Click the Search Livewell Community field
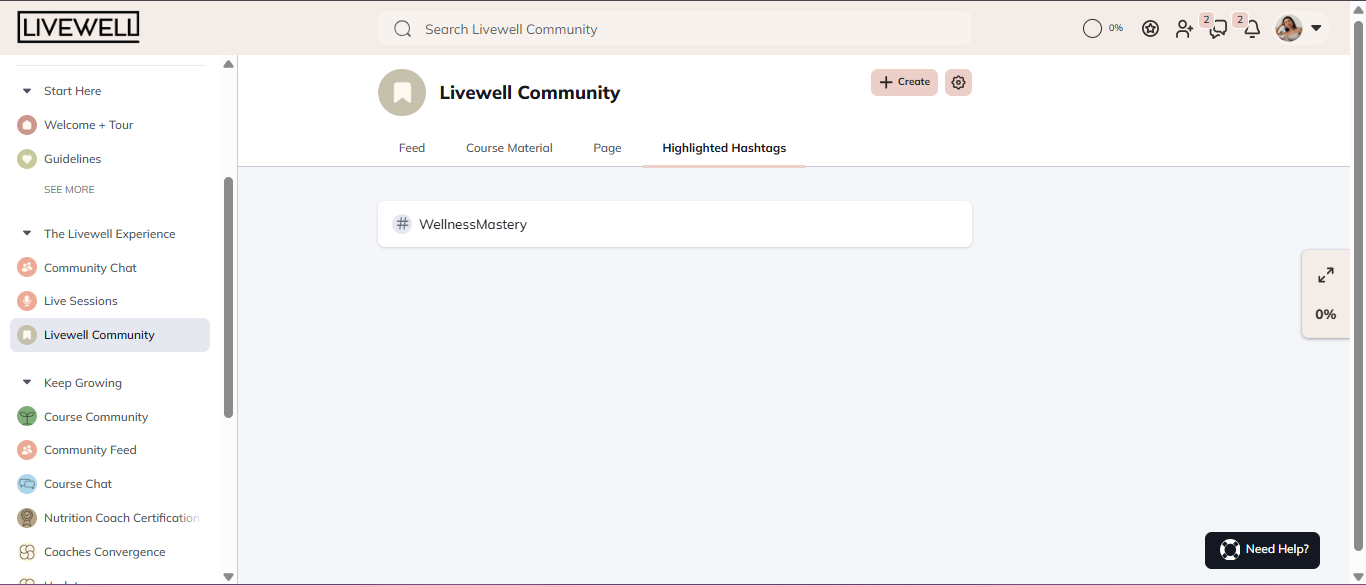The height and width of the screenshot is (585, 1366). 674,29
